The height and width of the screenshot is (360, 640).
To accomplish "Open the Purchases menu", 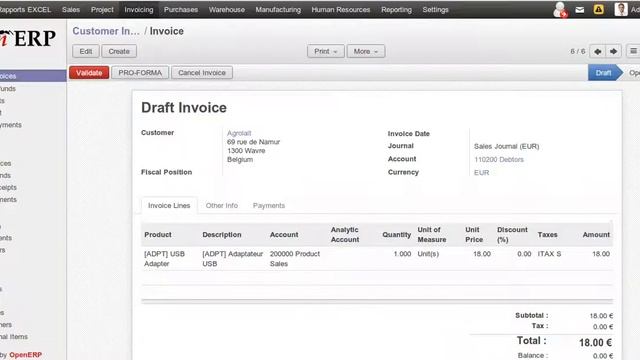I will (x=181, y=9).
